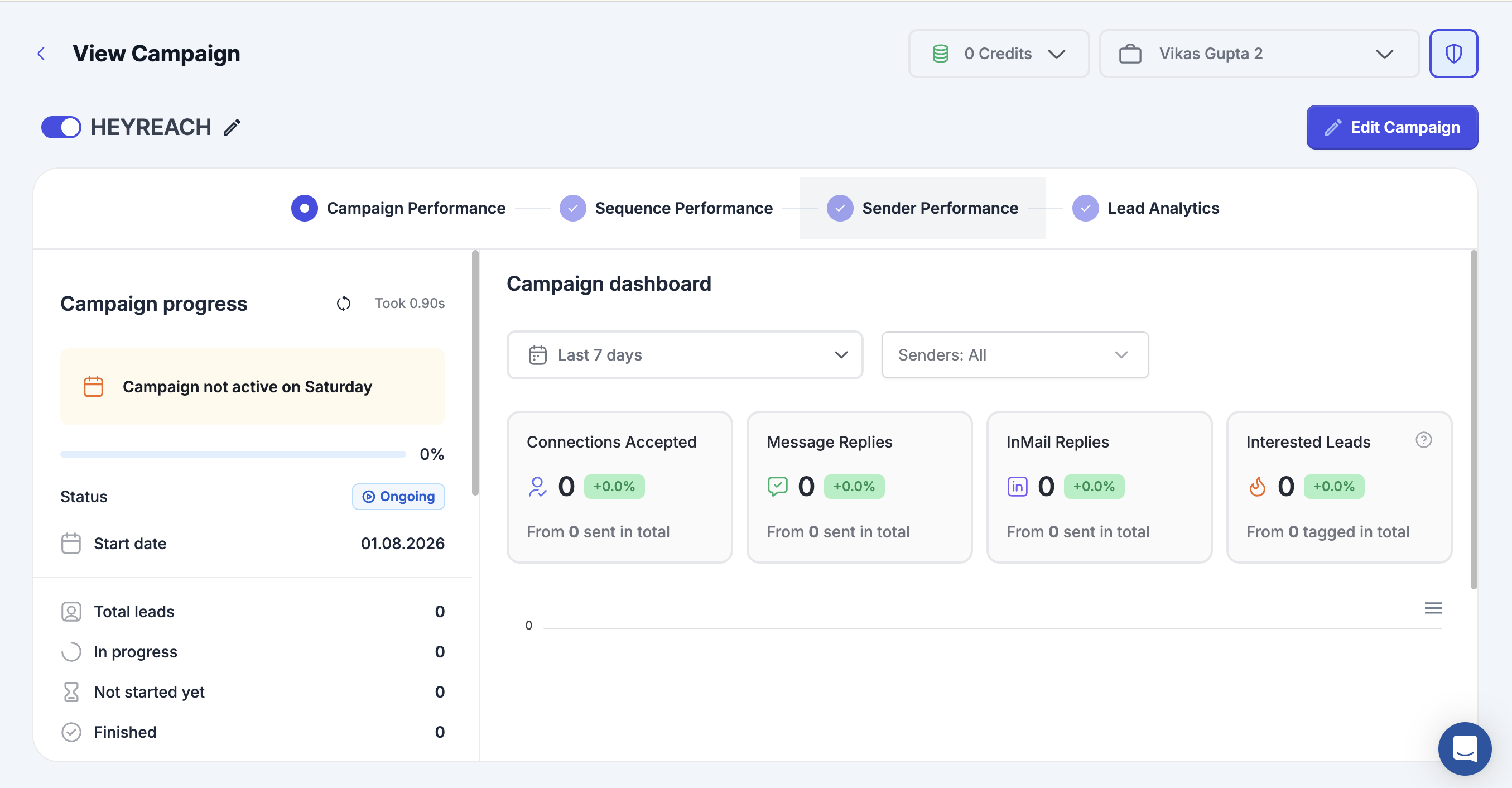The height and width of the screenshot is (788, 1512).
Task: Open the 0 Credits dropdown
Action: (998, 54)
